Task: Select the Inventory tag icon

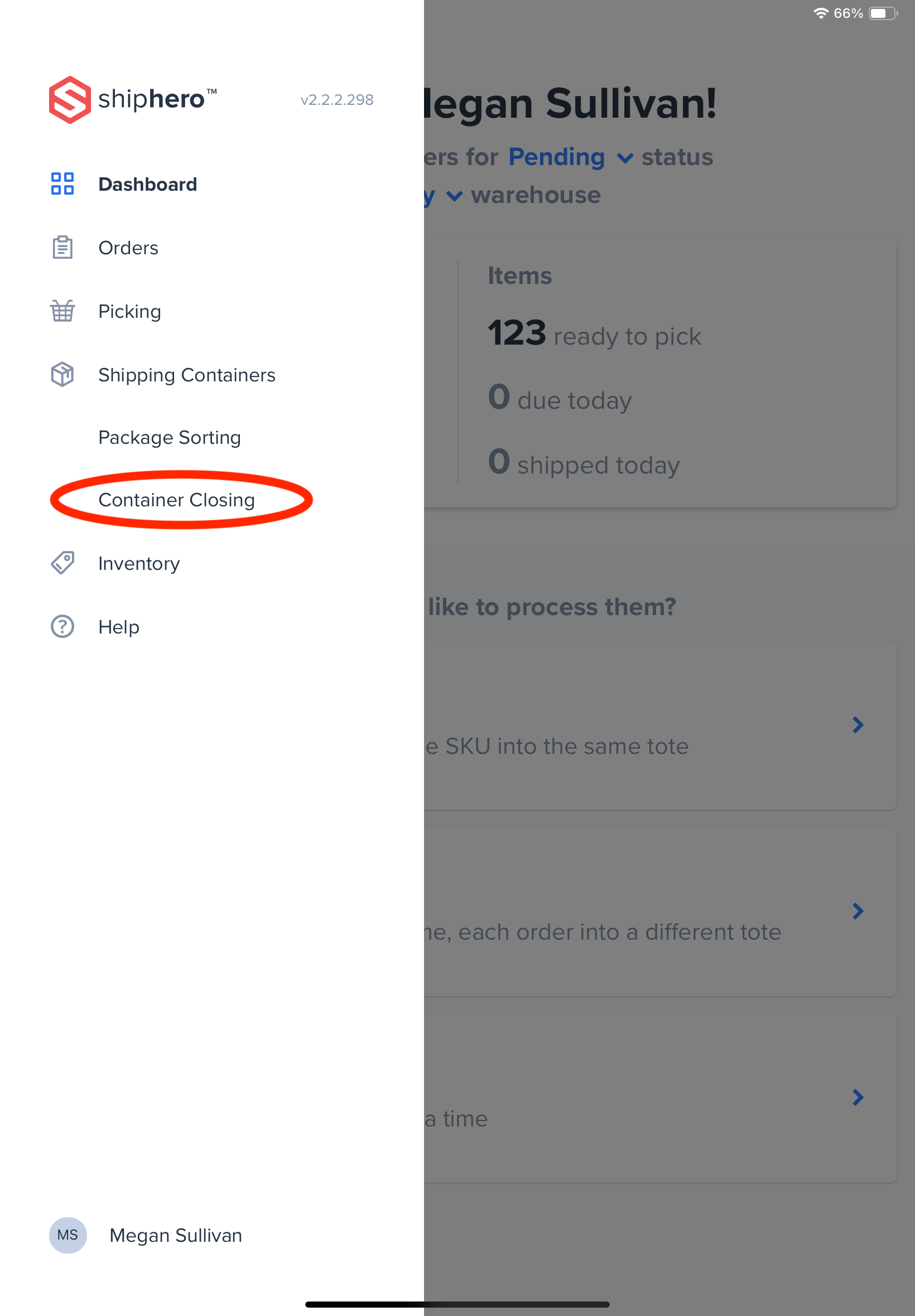Action: coord(62,563)
